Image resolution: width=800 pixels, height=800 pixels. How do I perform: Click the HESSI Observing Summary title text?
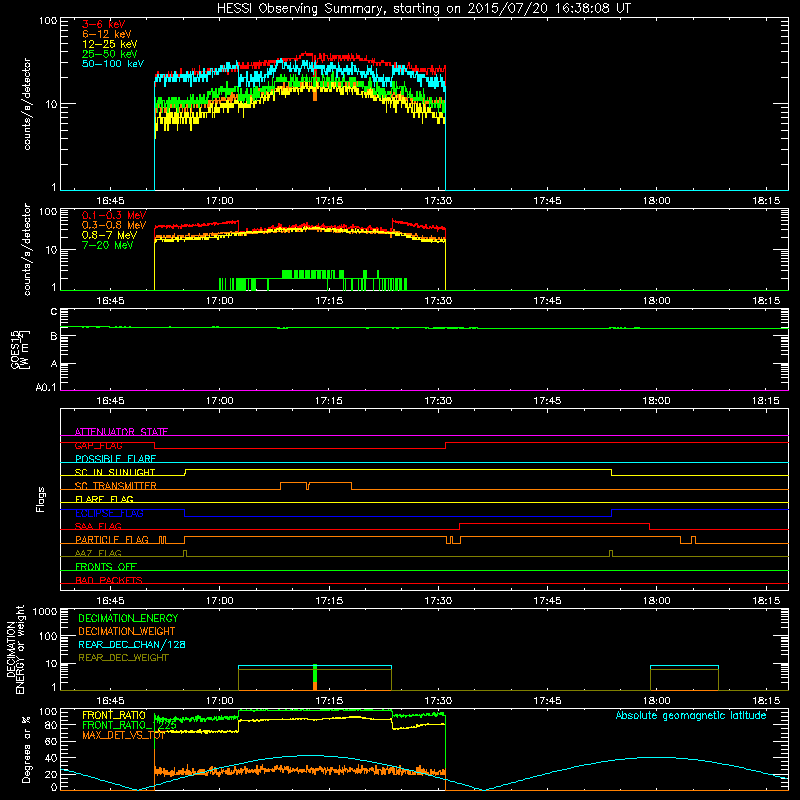point(423,9)
